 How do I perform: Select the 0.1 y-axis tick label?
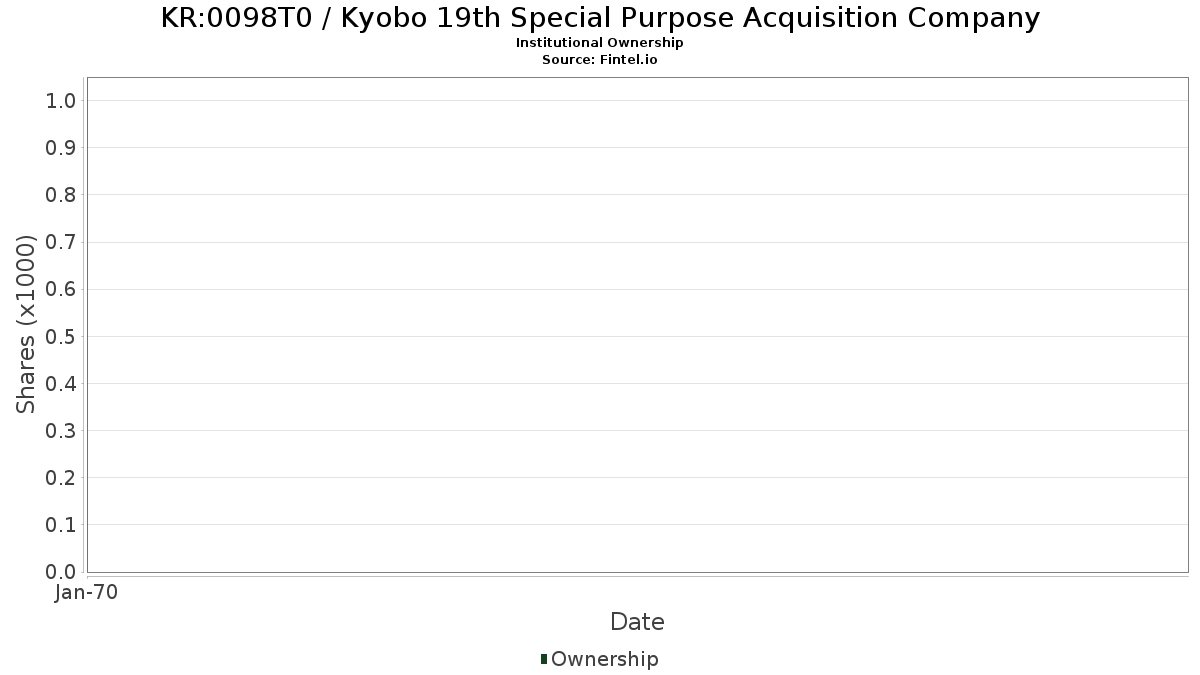point(61,524)
